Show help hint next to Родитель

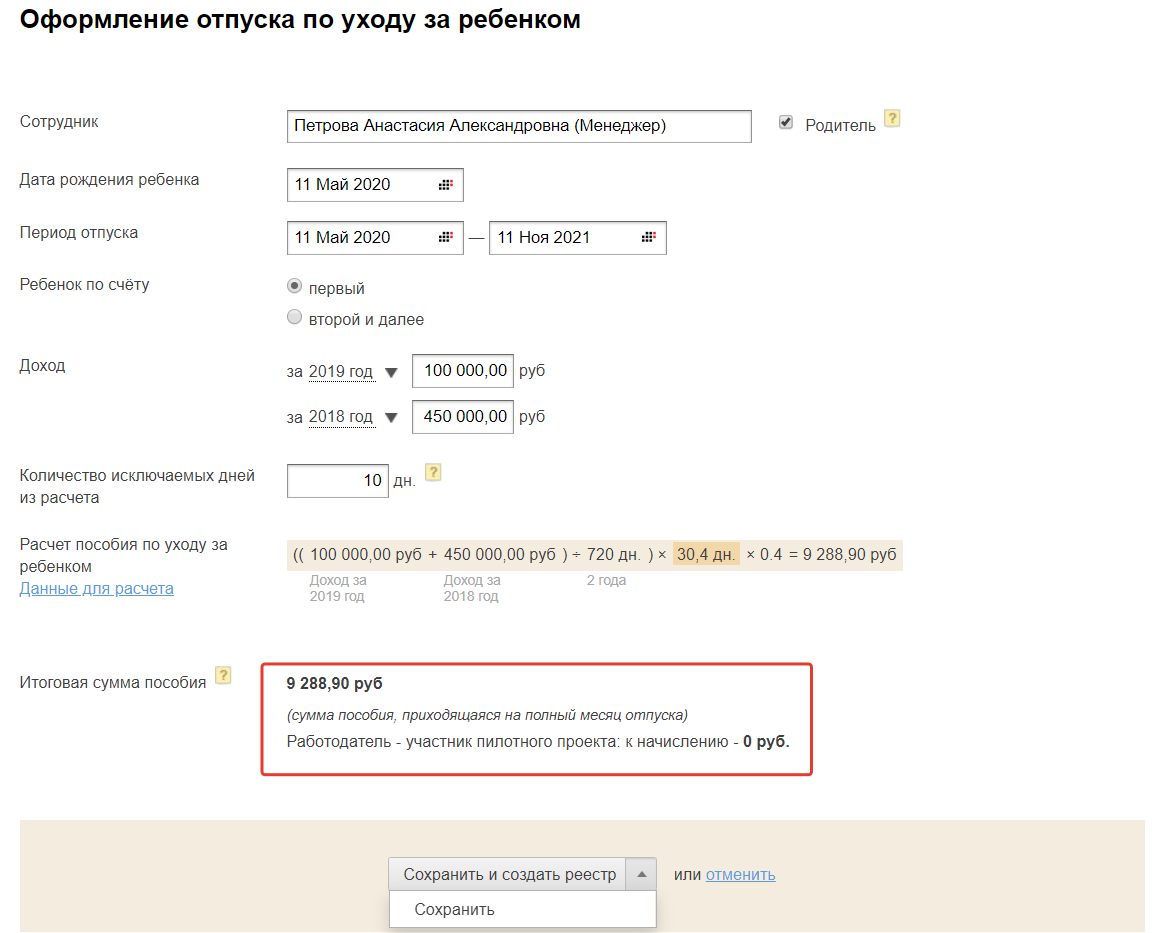892,119
